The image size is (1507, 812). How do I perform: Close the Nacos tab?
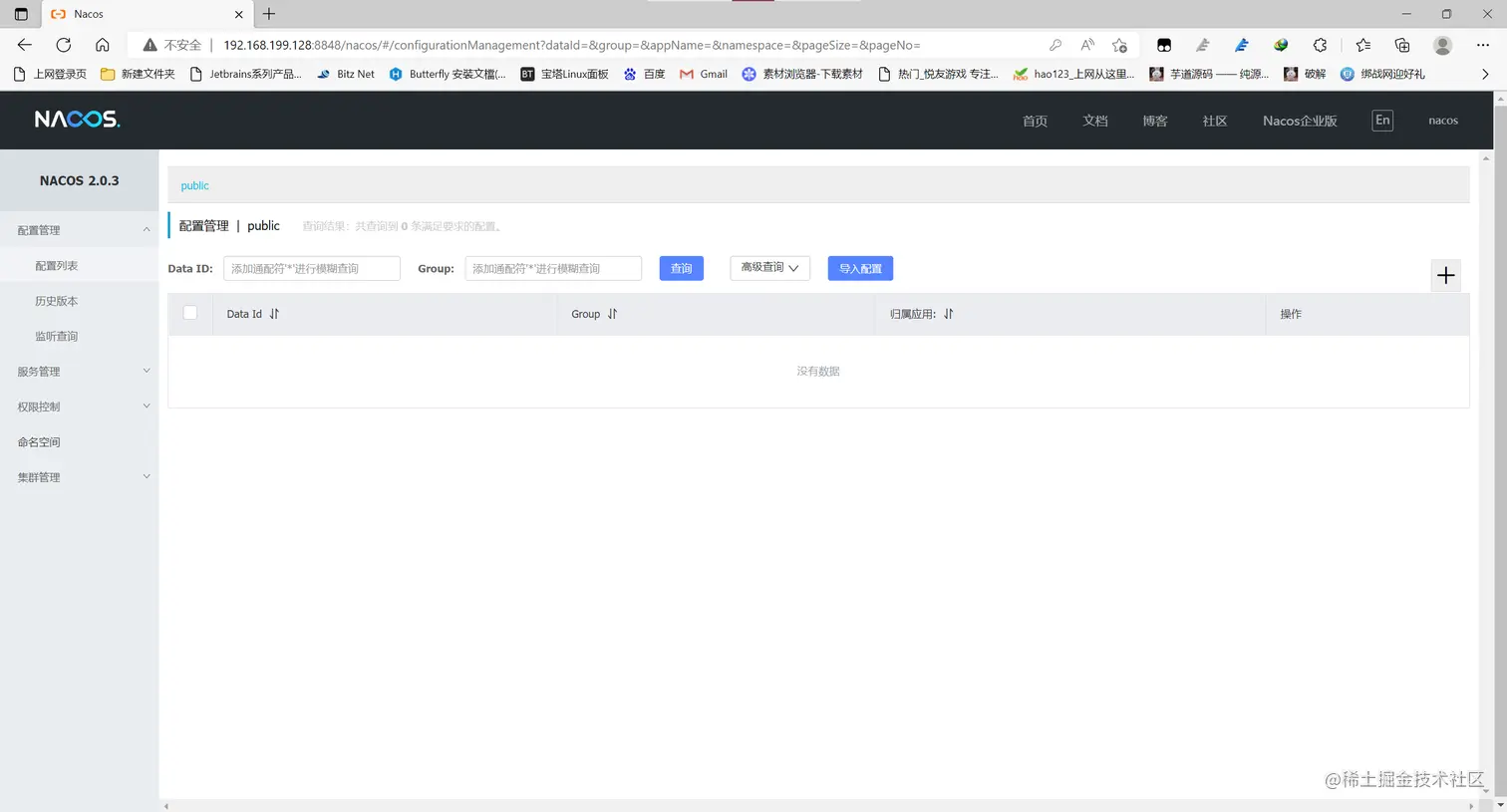(239, 14)
